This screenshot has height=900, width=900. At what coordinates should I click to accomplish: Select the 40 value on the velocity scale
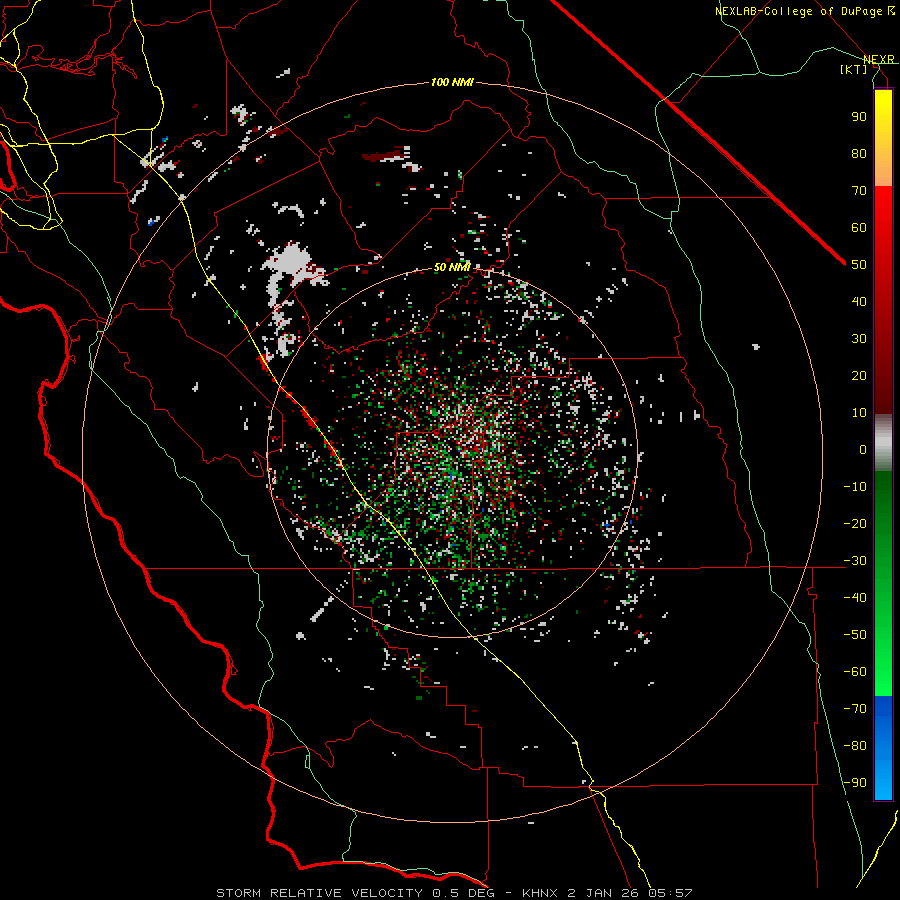pos(859,302)
